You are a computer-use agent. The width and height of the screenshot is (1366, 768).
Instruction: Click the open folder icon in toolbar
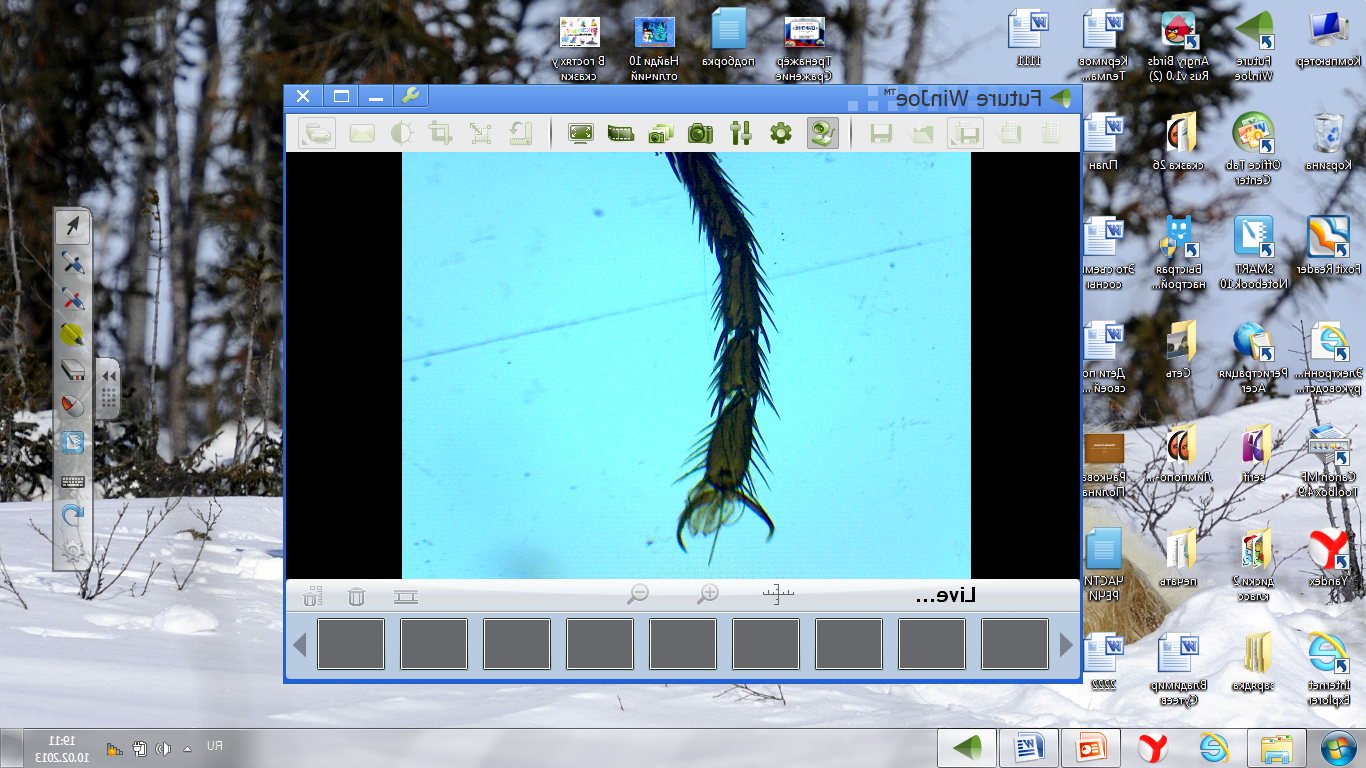tap(921, 133)
